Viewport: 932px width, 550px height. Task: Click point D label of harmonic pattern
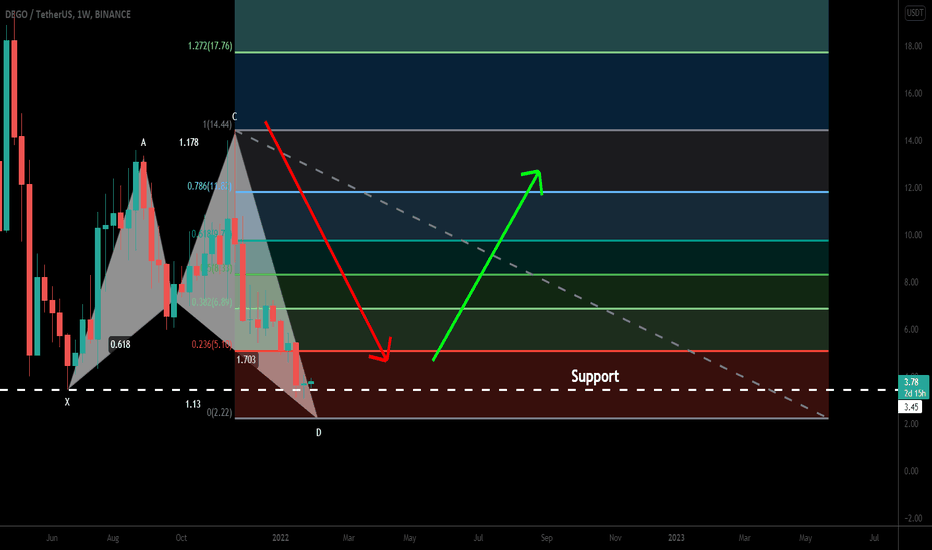click(319, 433)
